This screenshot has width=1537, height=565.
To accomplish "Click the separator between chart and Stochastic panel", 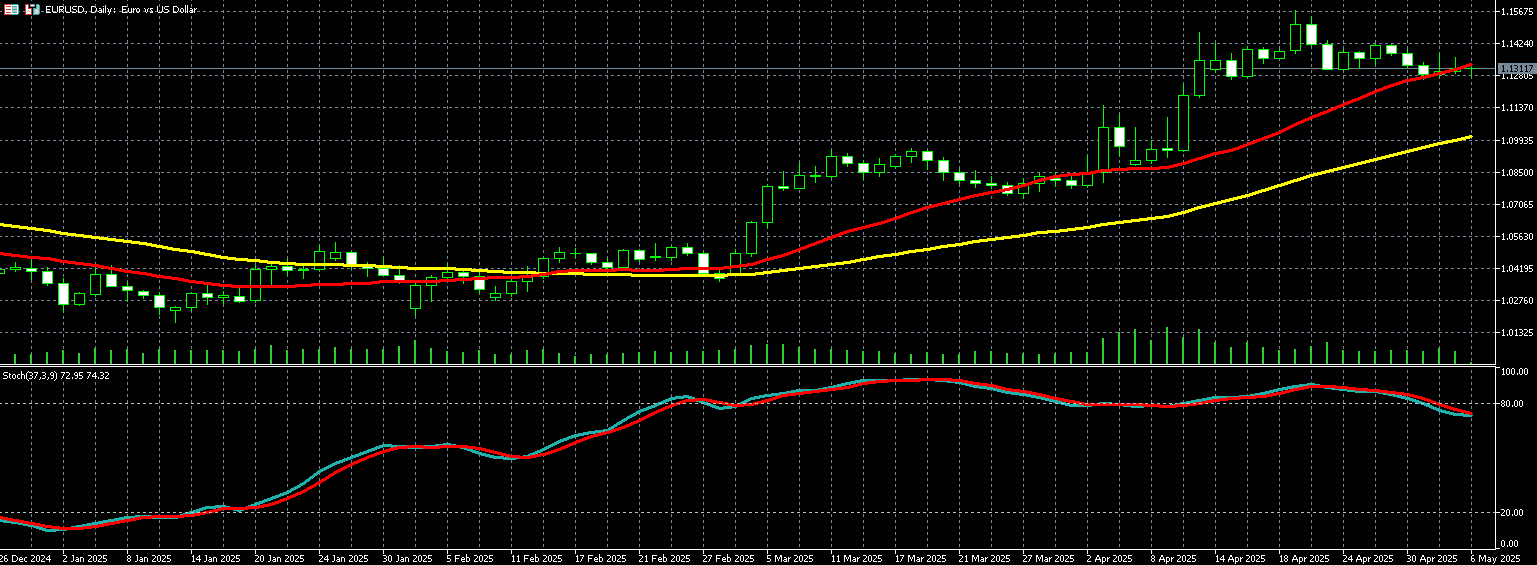I will point(760,366).
